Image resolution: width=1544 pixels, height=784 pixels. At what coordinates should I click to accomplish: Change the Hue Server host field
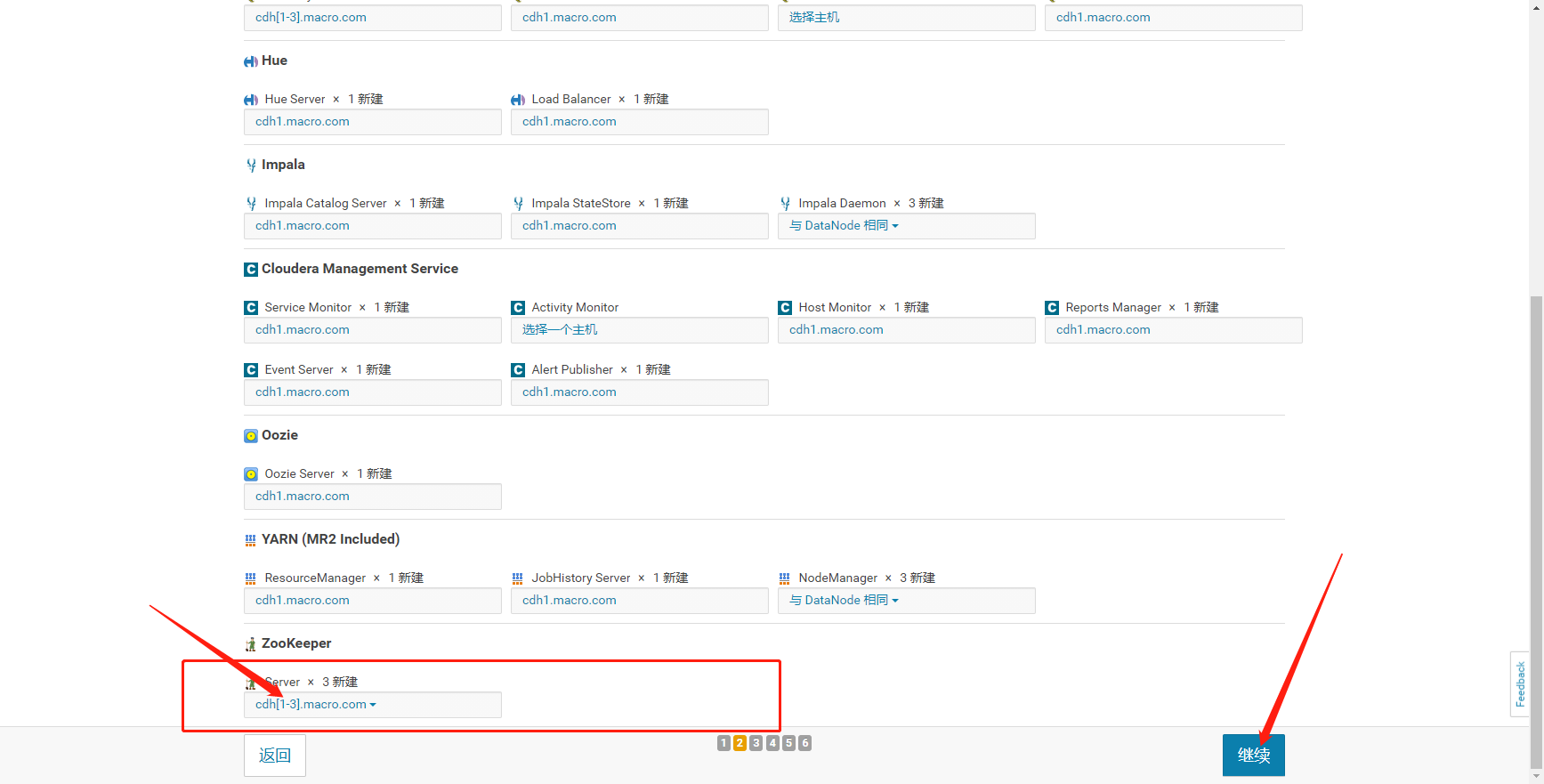click(372, 122)
